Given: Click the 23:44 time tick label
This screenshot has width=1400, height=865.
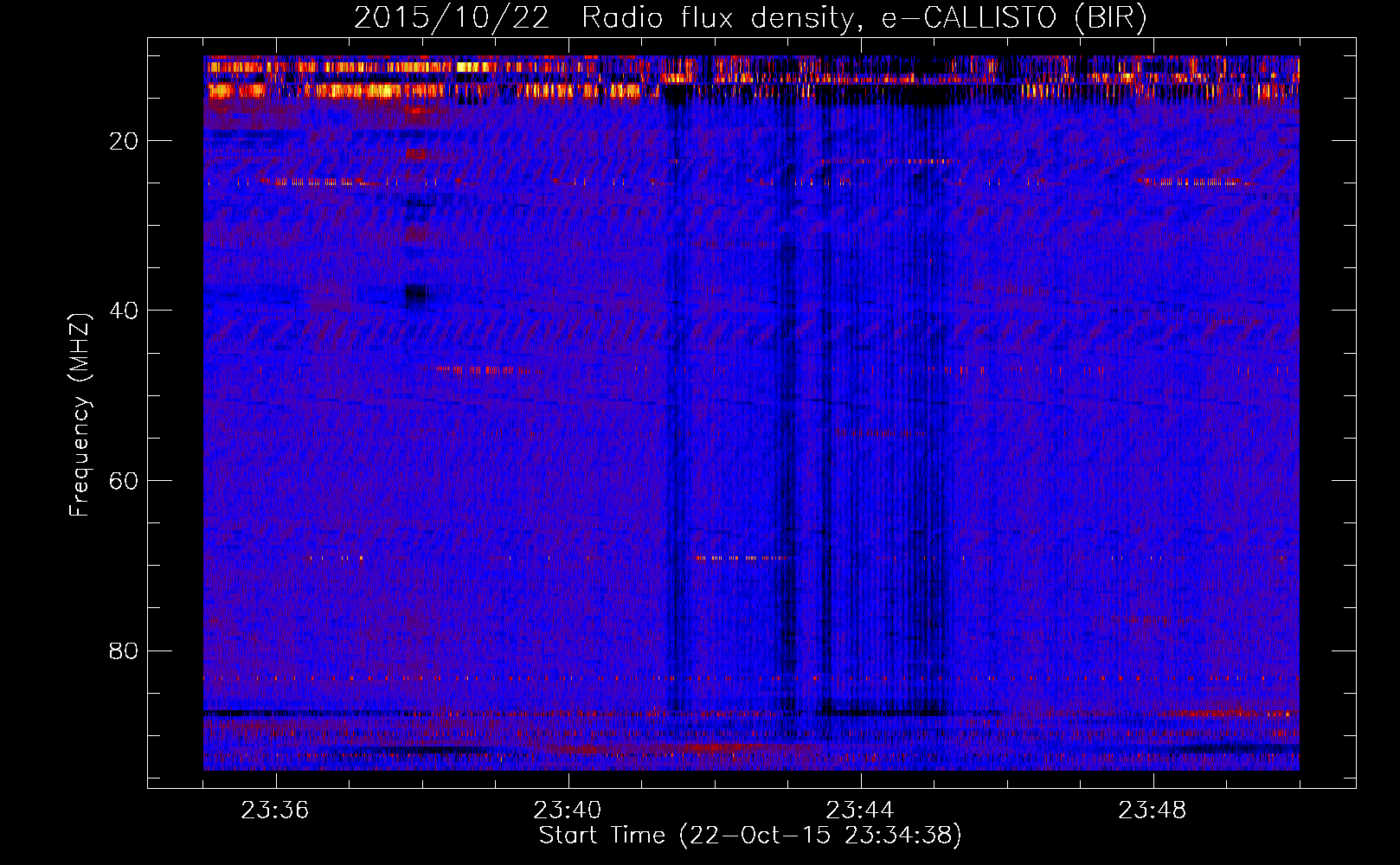Looking at the screenshot, I should click(861, 811).
